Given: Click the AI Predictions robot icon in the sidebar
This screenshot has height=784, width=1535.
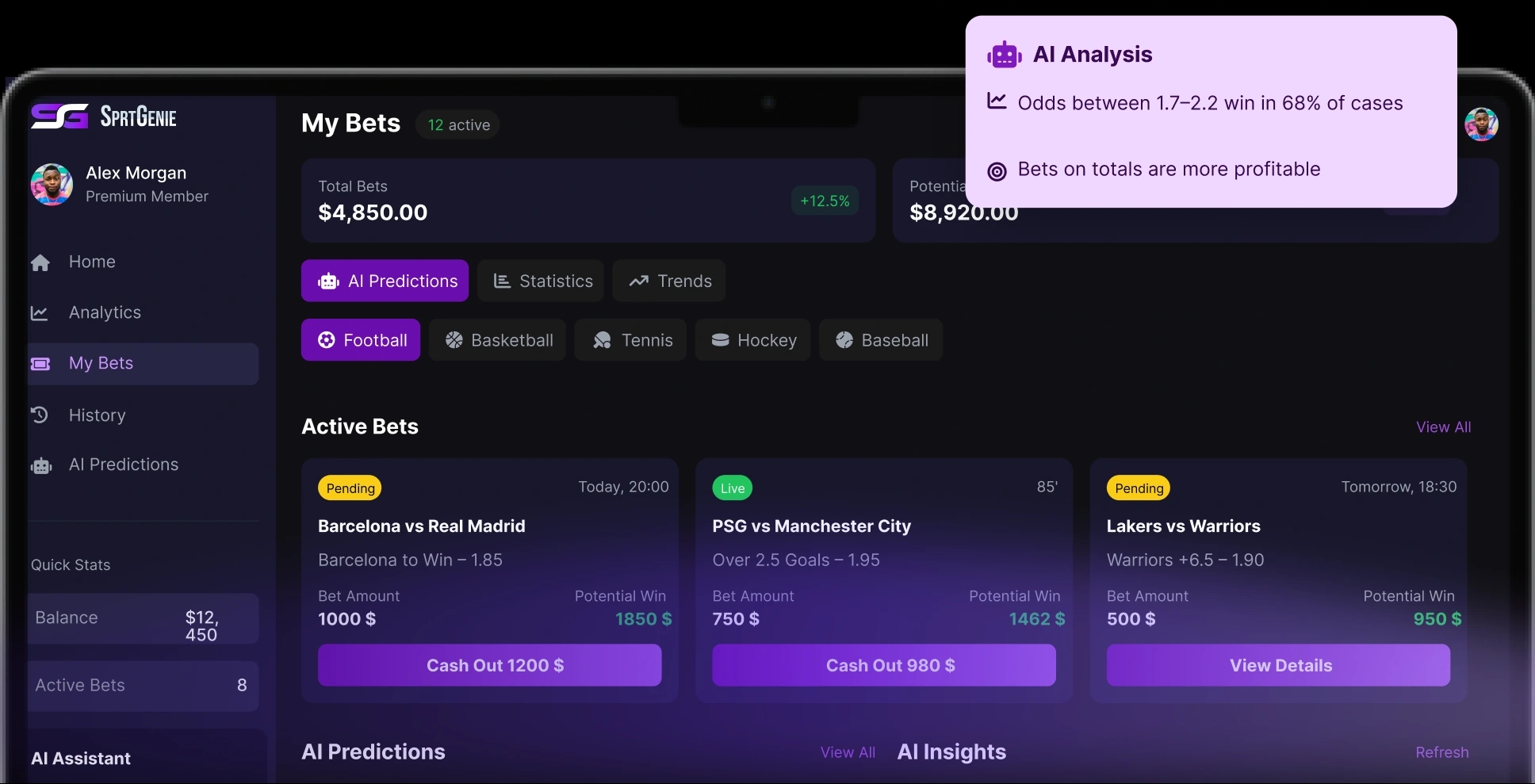Looking at the screenshot, I should [x=41, y=466].
